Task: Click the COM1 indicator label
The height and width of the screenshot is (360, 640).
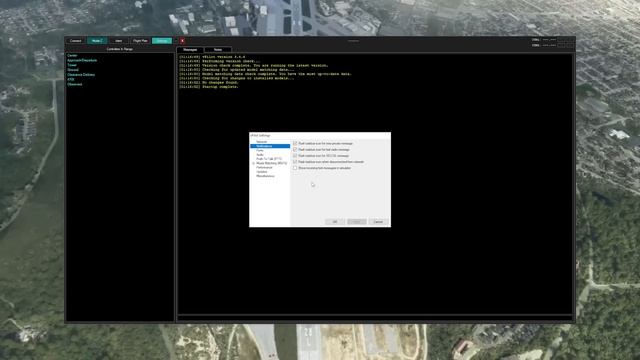Action: coord(536,40)
